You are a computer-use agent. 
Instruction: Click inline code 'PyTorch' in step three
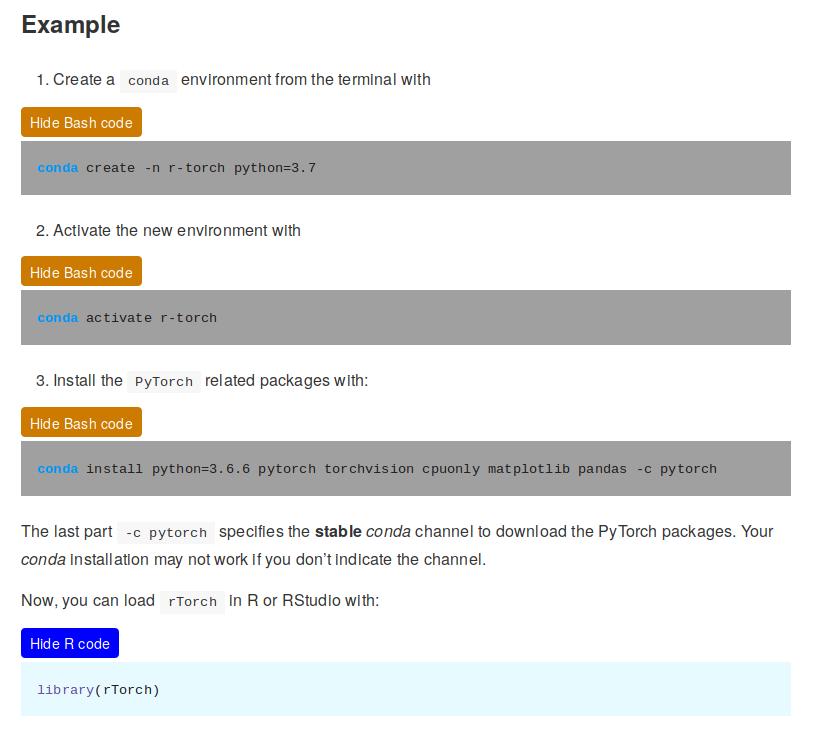click(164, 382)
